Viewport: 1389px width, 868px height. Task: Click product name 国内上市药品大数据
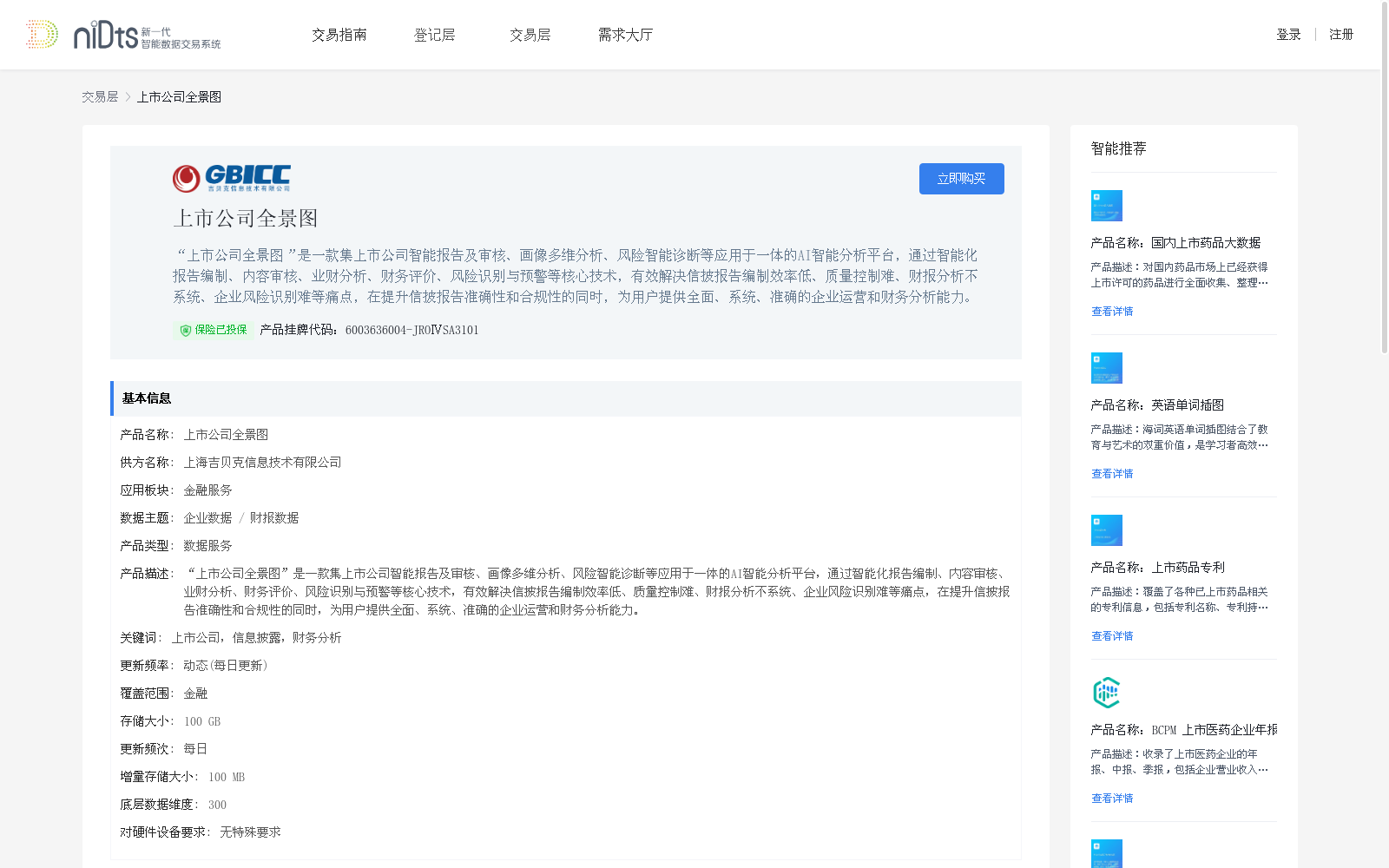click(1206, 243)
